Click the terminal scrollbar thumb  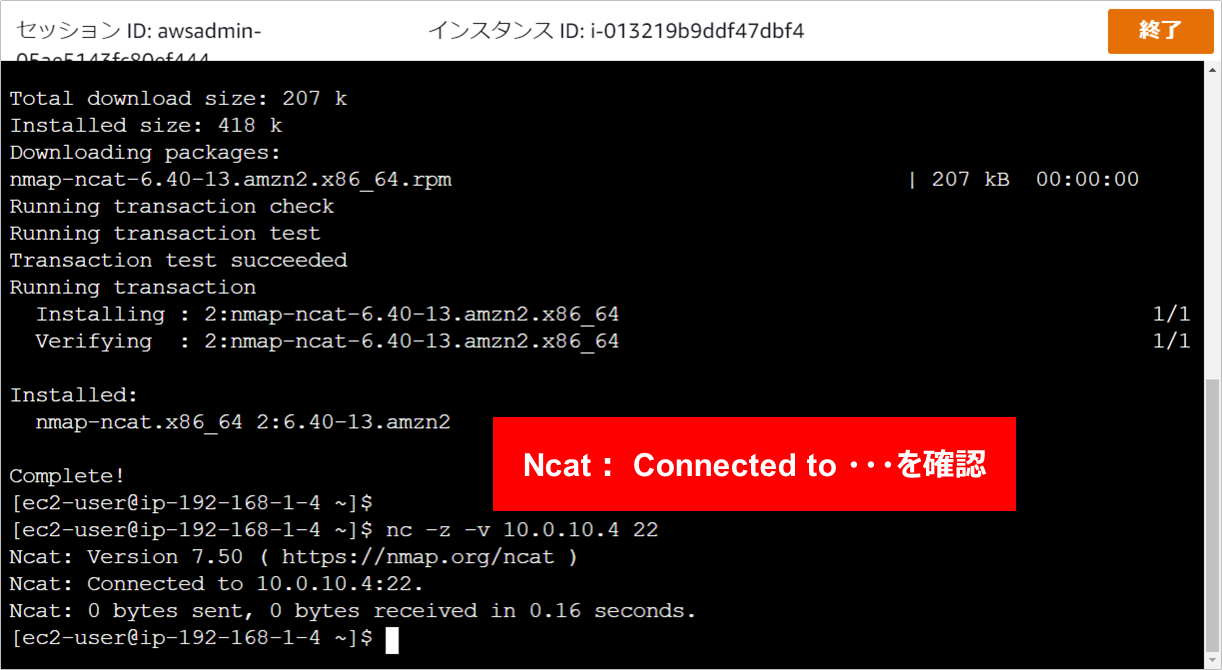(1212, 513)
